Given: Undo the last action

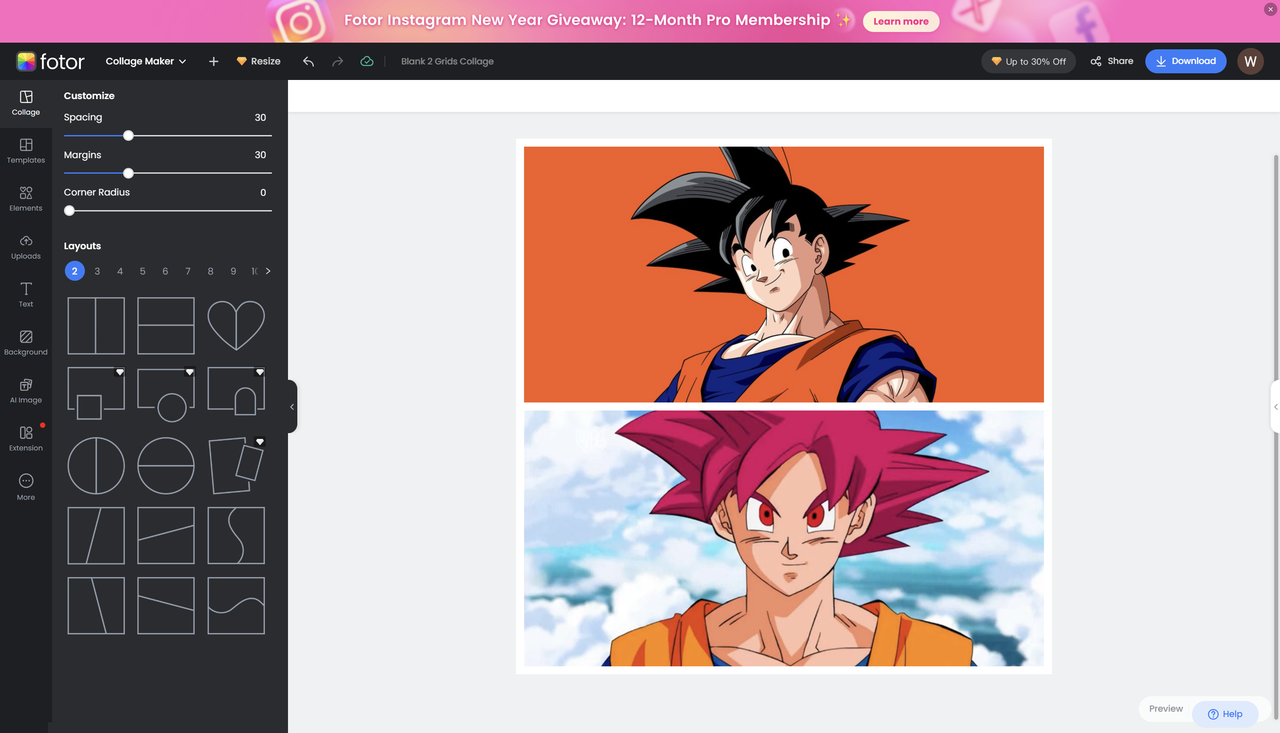Looking at the screenshot, I should click(x=308, y=61).
